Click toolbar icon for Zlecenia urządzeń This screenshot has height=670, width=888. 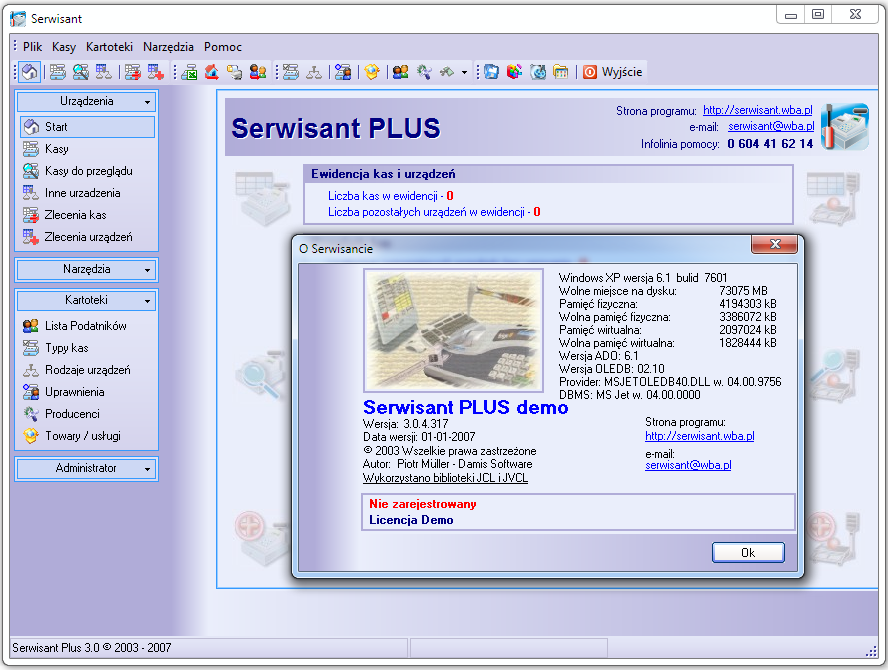click(x=156, y=72)
